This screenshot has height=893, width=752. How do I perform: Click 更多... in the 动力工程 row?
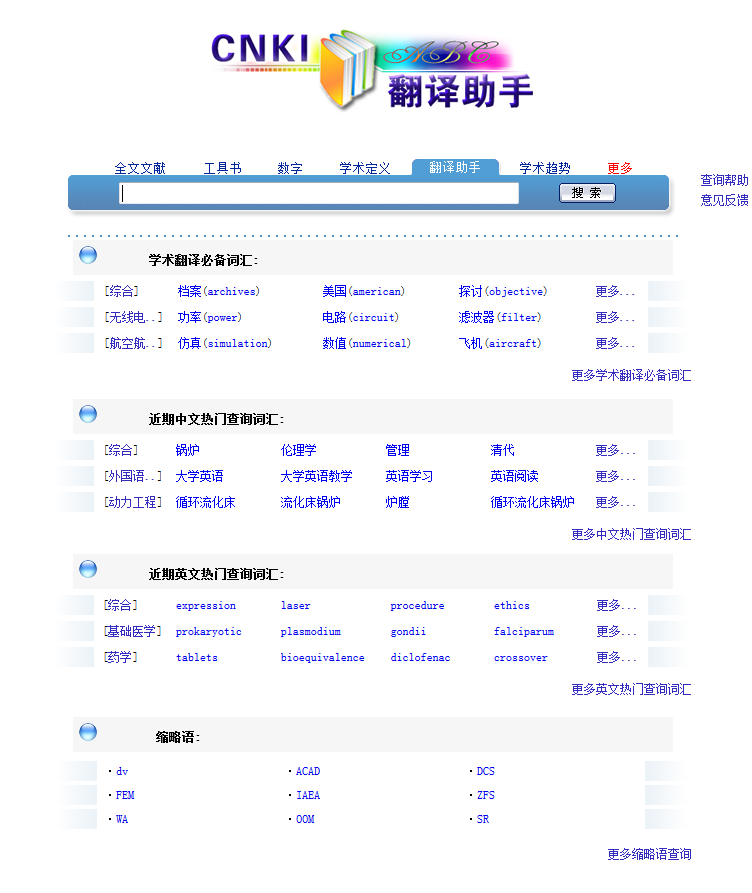[615, 502]
